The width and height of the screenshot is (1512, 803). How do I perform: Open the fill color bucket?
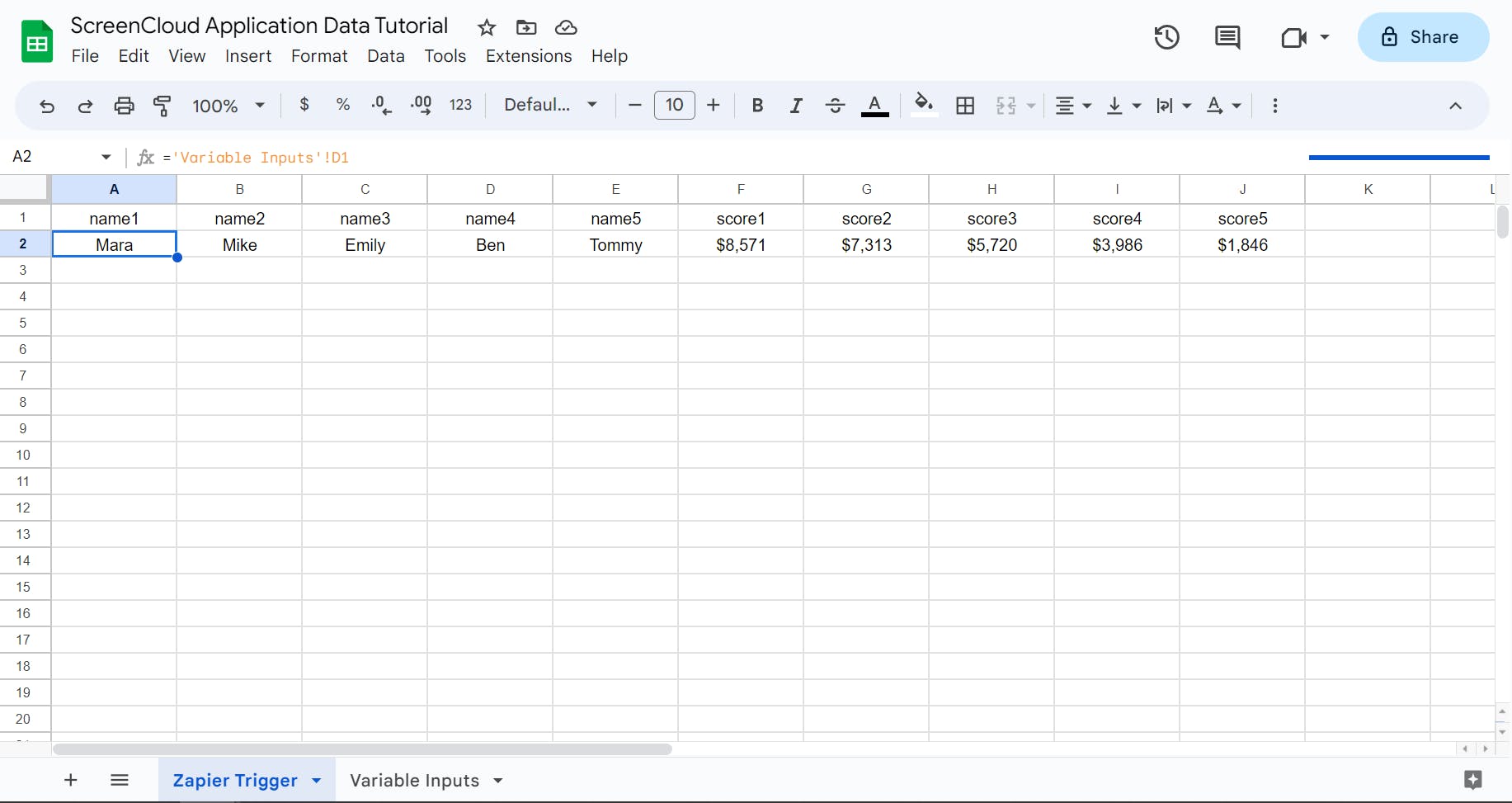coord(924,106)
